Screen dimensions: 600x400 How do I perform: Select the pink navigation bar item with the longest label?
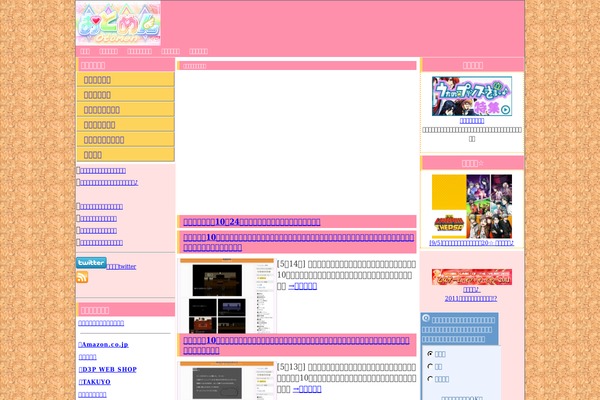139,51
